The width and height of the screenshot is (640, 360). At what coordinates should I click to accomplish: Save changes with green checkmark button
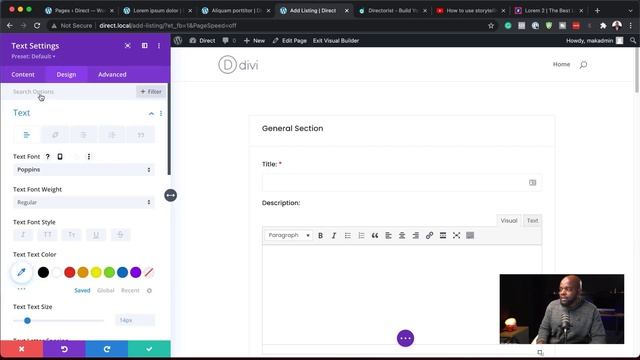(x=149, y=349)
